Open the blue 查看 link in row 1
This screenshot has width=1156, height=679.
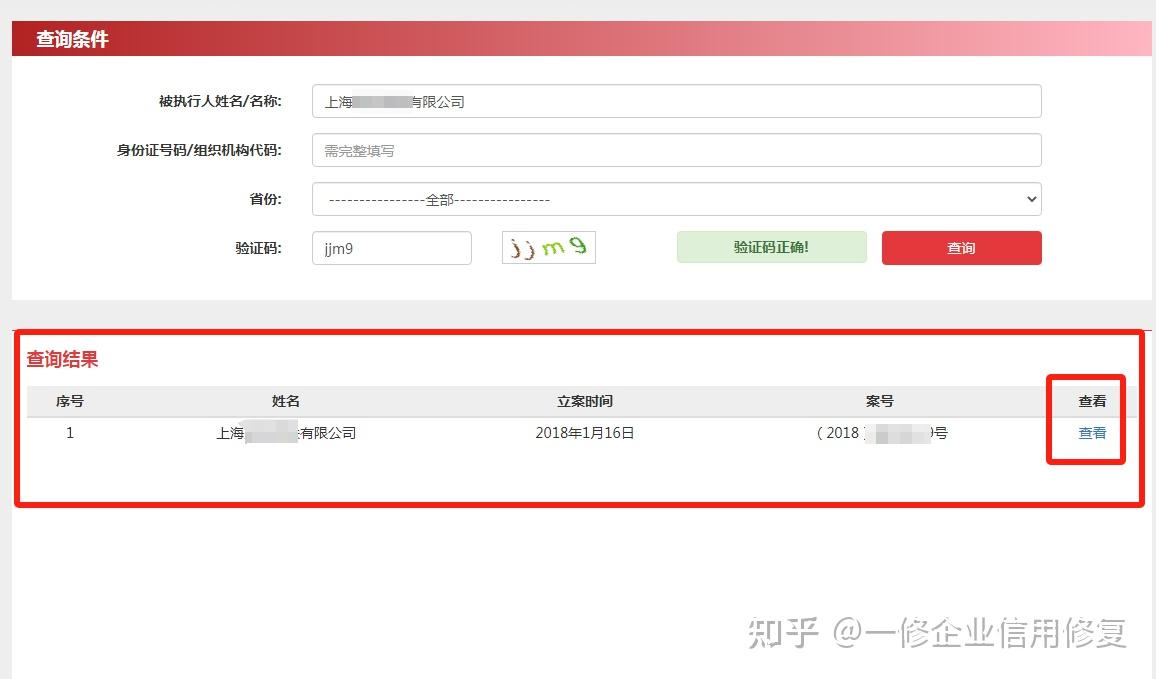(x=1092, y=433)
